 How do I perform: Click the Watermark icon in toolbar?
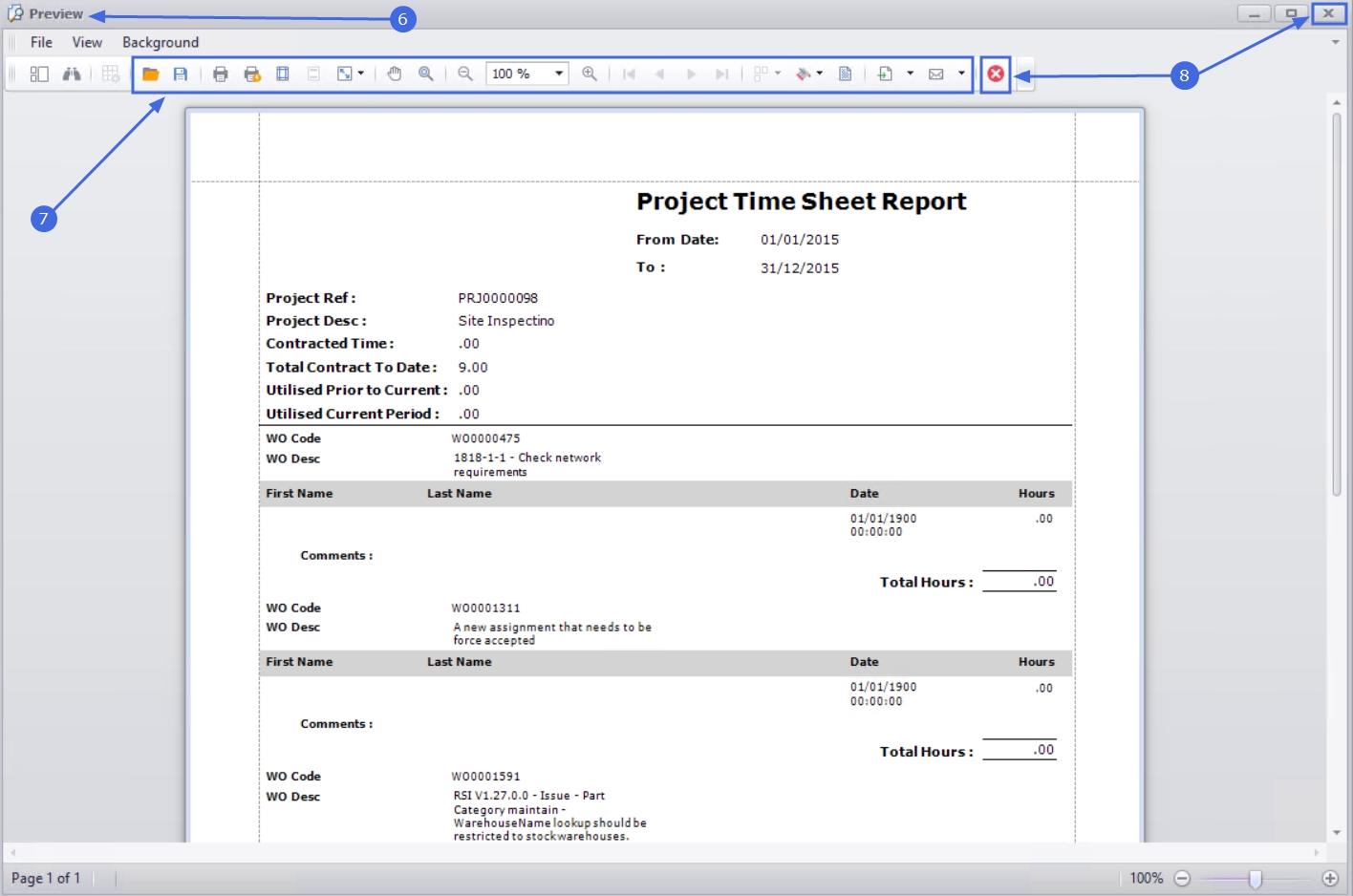click(846, 74)
